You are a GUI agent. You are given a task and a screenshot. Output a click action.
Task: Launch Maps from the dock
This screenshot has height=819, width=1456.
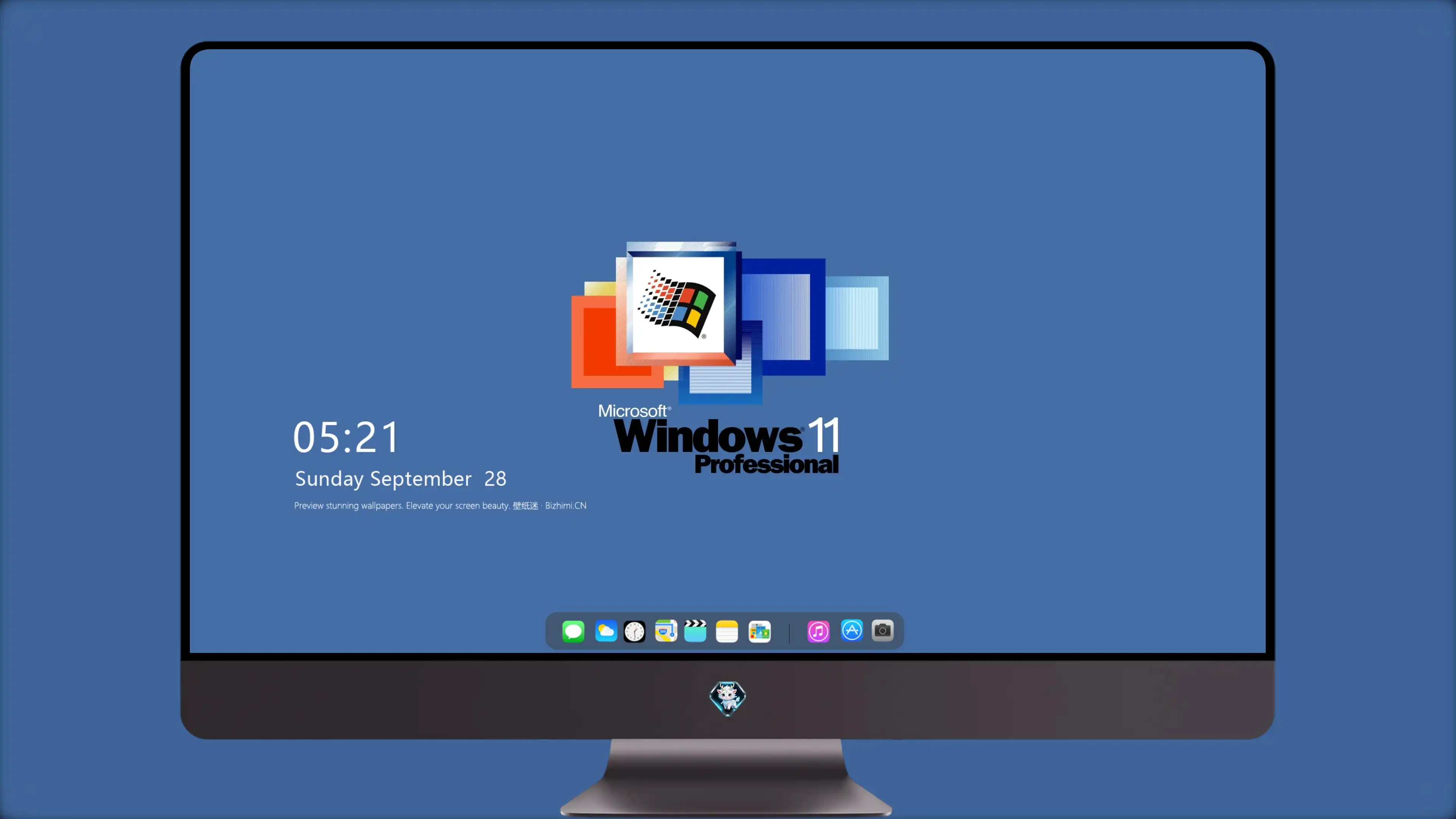[666, 631]
